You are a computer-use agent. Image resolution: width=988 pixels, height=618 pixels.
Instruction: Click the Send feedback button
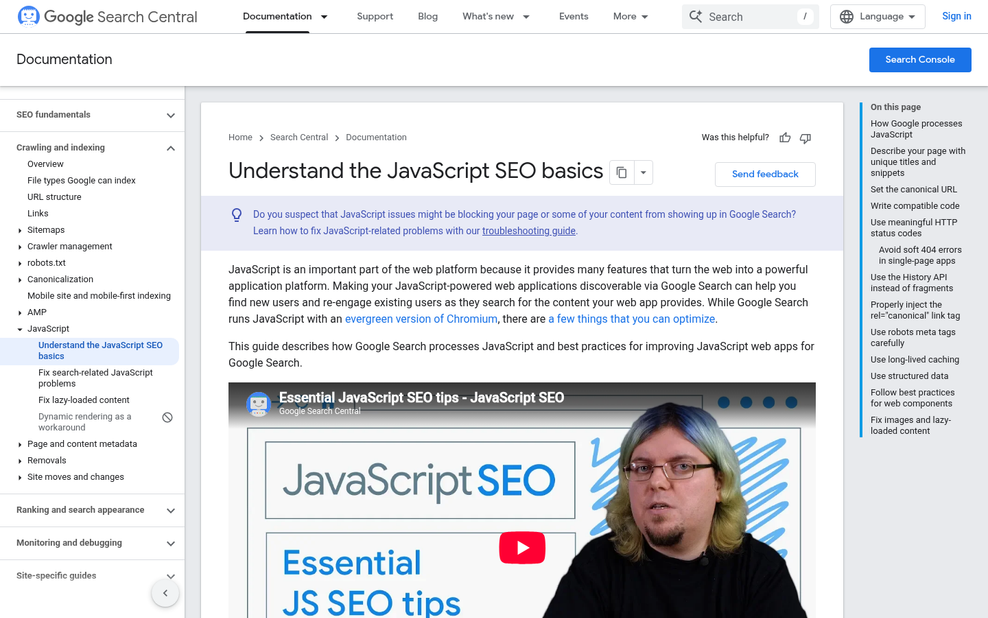tap(765, 174)
